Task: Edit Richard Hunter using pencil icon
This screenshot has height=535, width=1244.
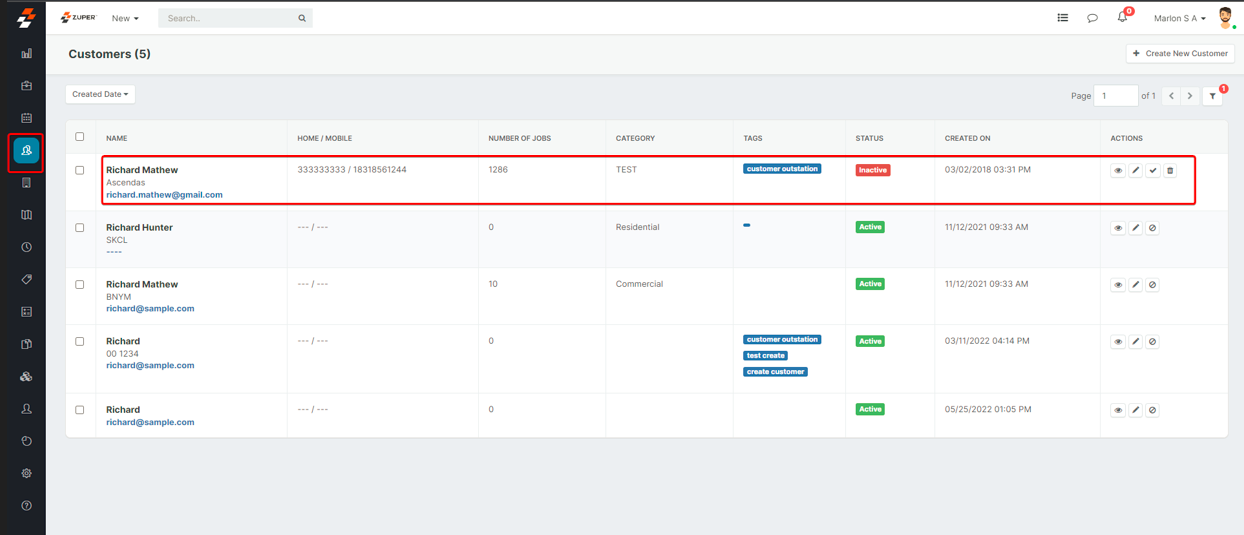Action: pos(1135,228)
